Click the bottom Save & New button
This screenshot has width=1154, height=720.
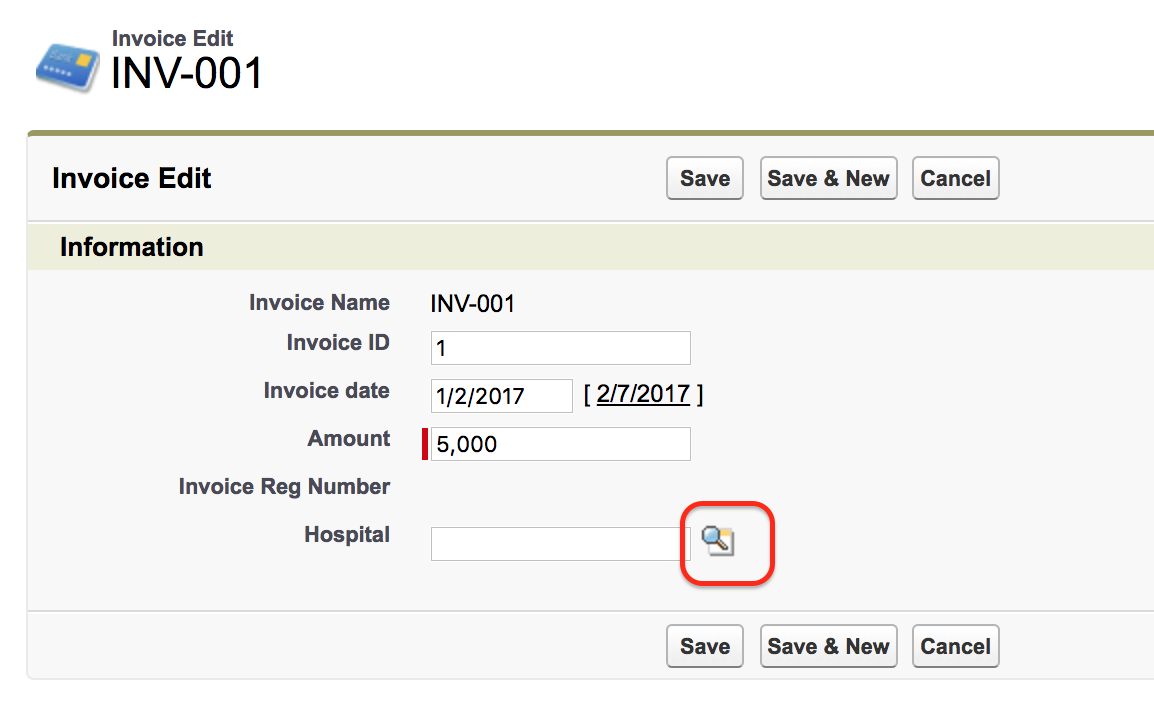(x=828, y=646)
